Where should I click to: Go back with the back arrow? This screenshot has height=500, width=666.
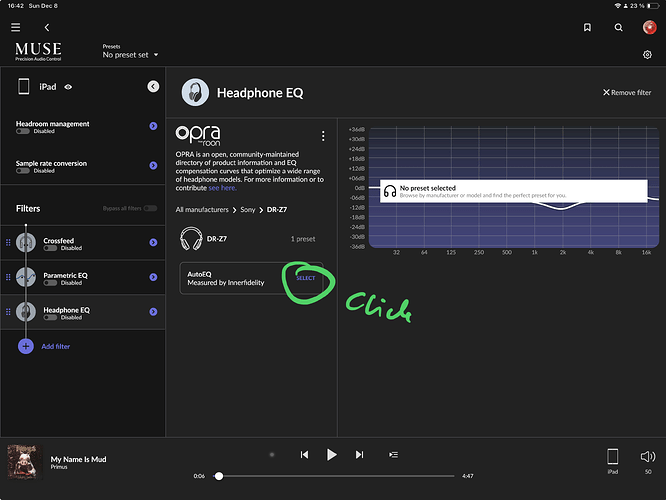point(47,28)
